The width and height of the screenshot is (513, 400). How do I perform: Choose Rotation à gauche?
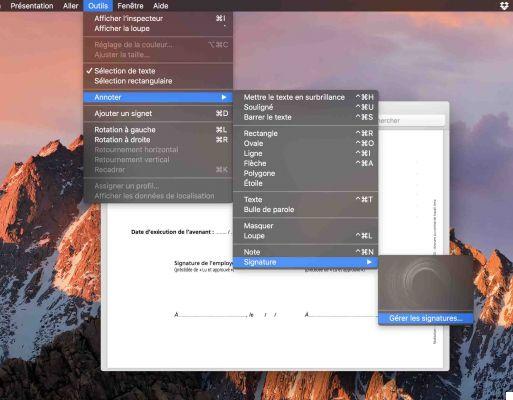[158, 130]
